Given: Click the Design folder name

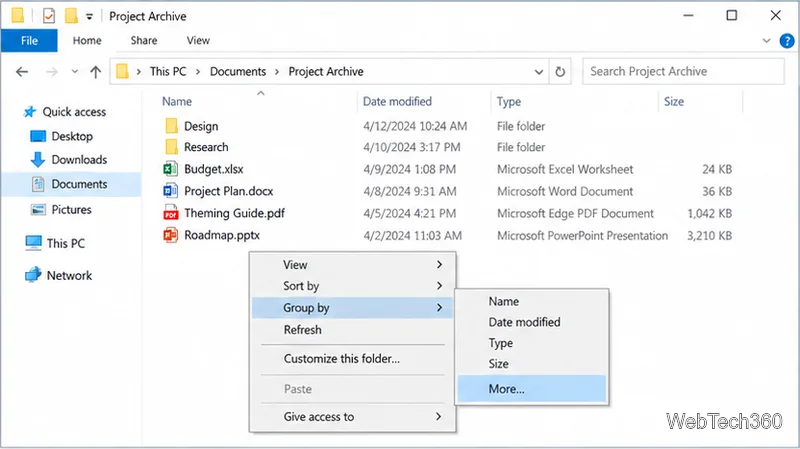Looking at the screenshot, I should click(x=201, y=126).
